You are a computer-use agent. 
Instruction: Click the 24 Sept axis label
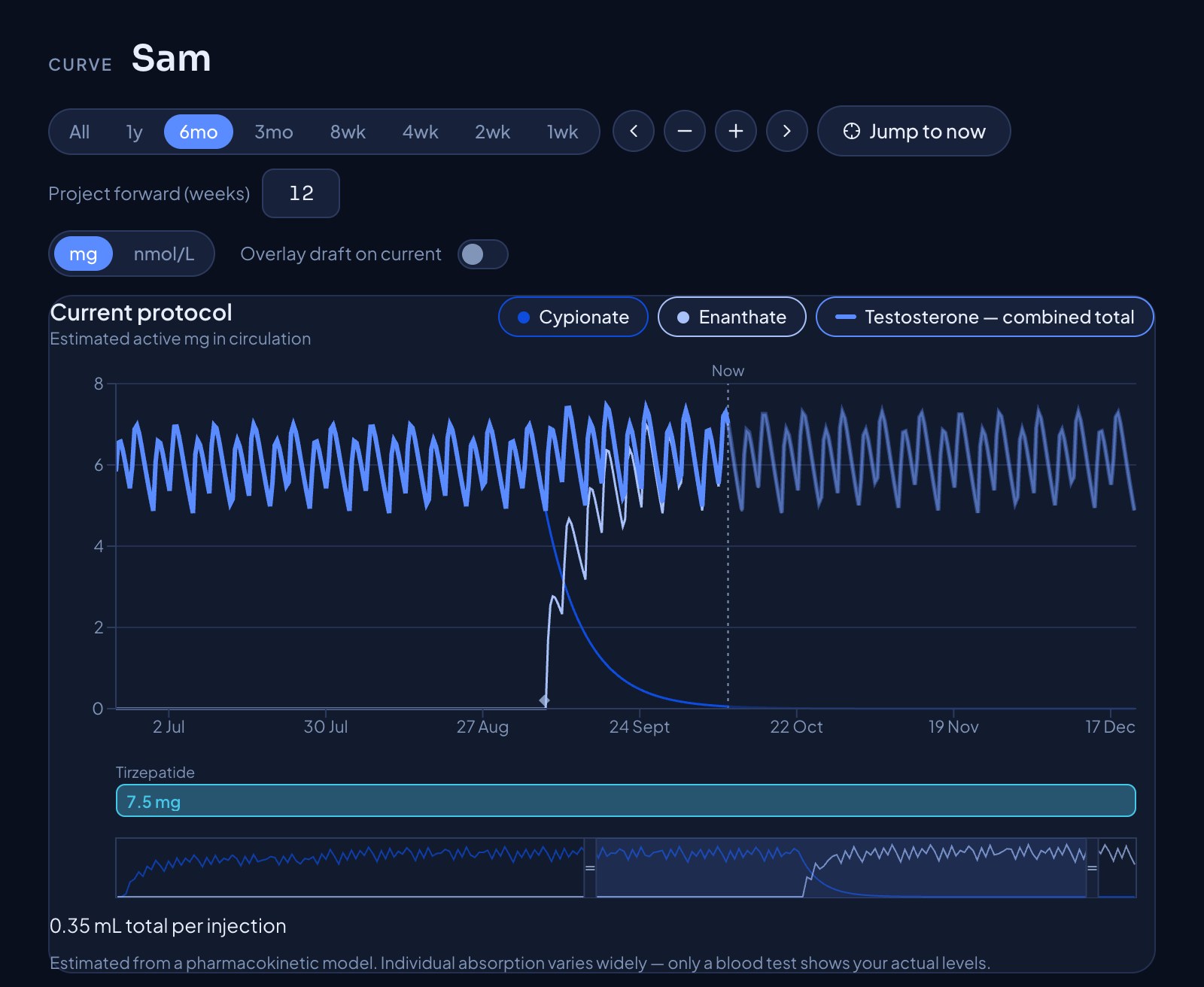click(x=639, y=727)
